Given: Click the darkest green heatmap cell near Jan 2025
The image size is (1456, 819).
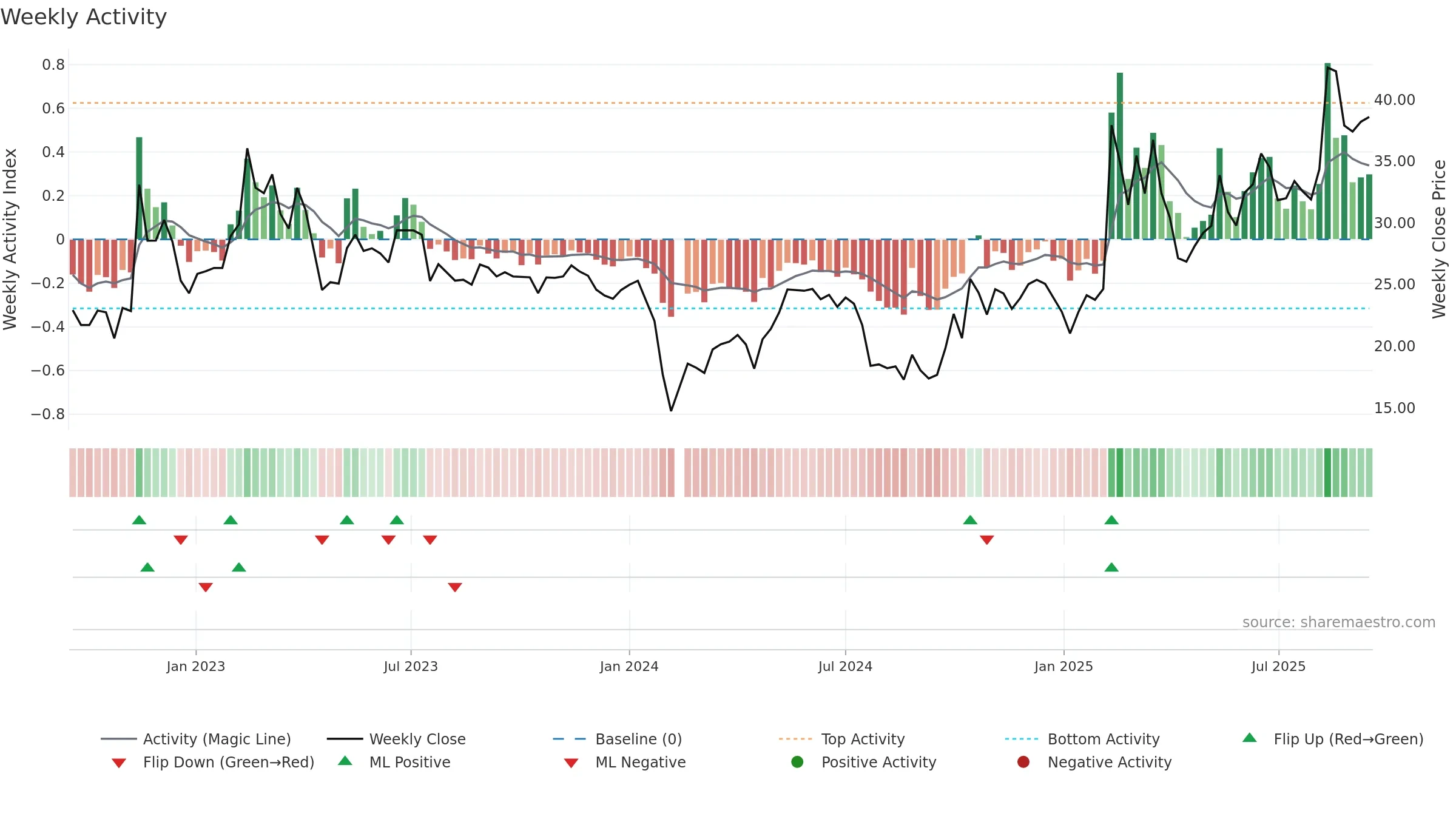Looking at the screenshot, I should 1120,473.
